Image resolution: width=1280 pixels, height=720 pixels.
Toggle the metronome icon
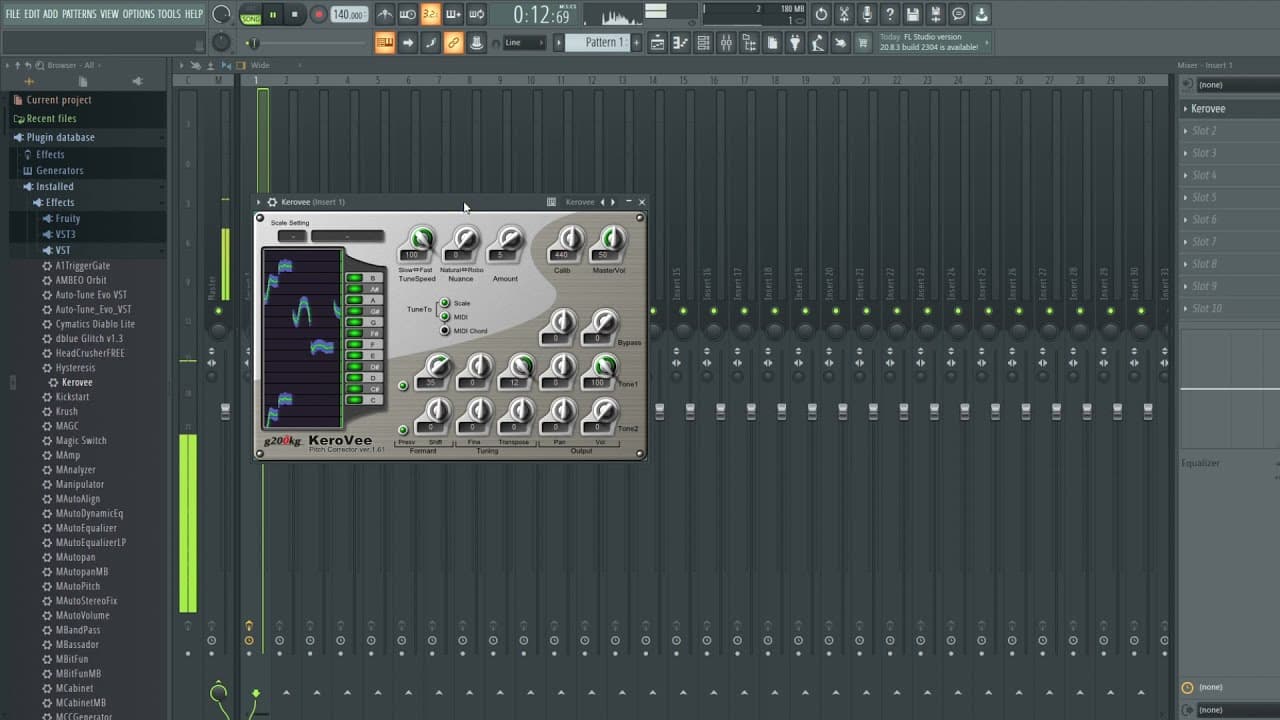coord(384,13)
